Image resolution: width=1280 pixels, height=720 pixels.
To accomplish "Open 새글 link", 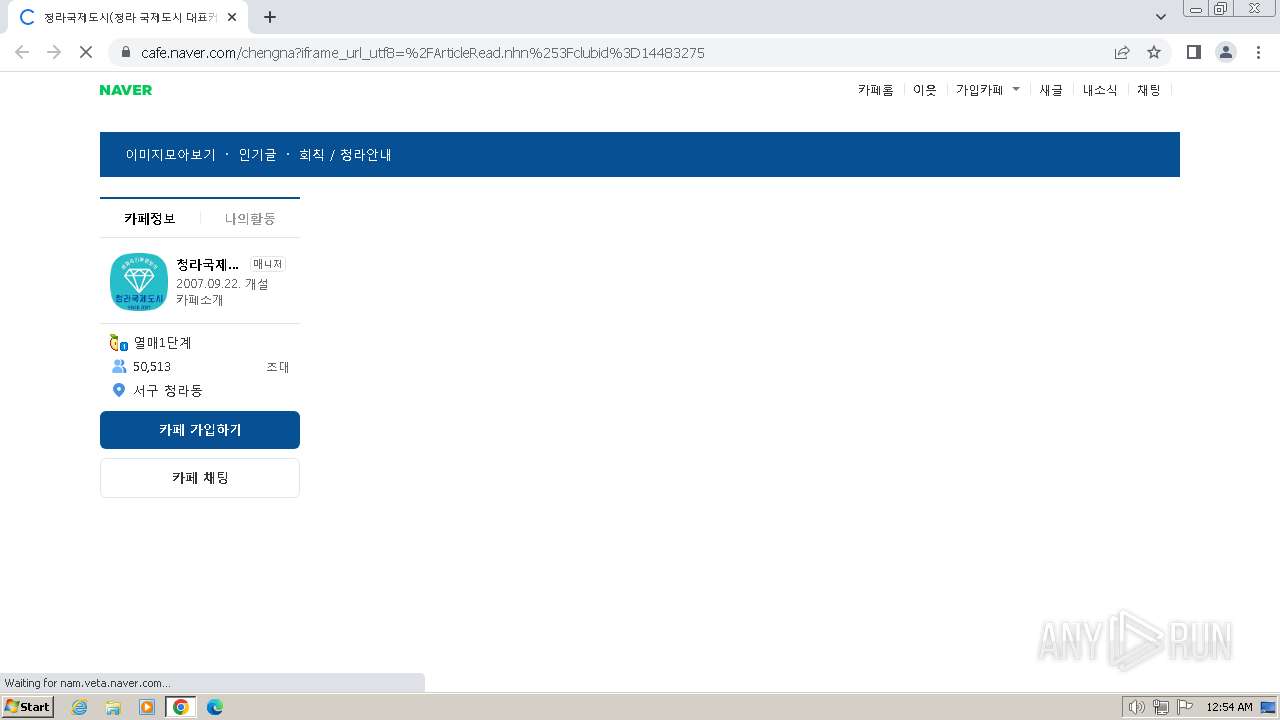I will point(1051,90).
